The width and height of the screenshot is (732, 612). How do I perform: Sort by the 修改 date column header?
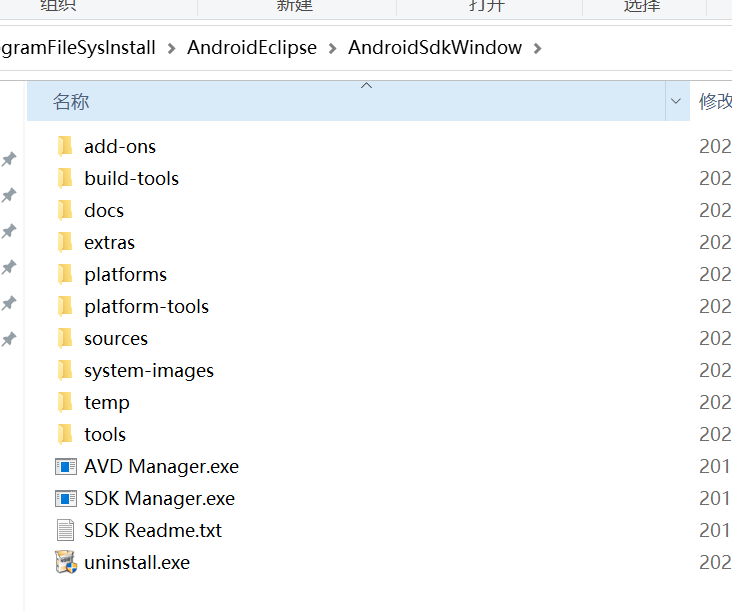tap(715, 101)
